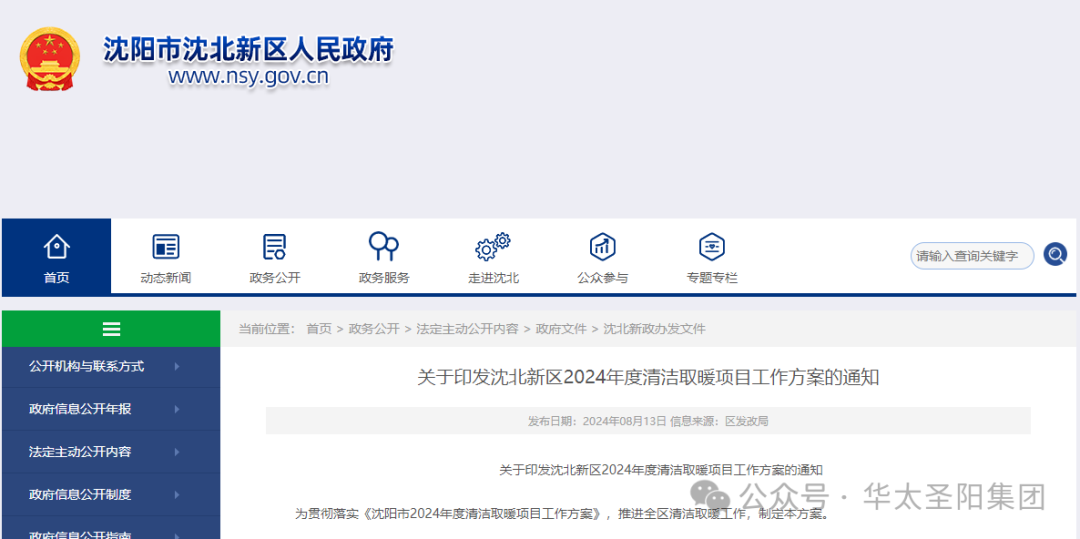1080x539 pixels.
Task: Go to 政务服务 nav label
Action: 384,278
